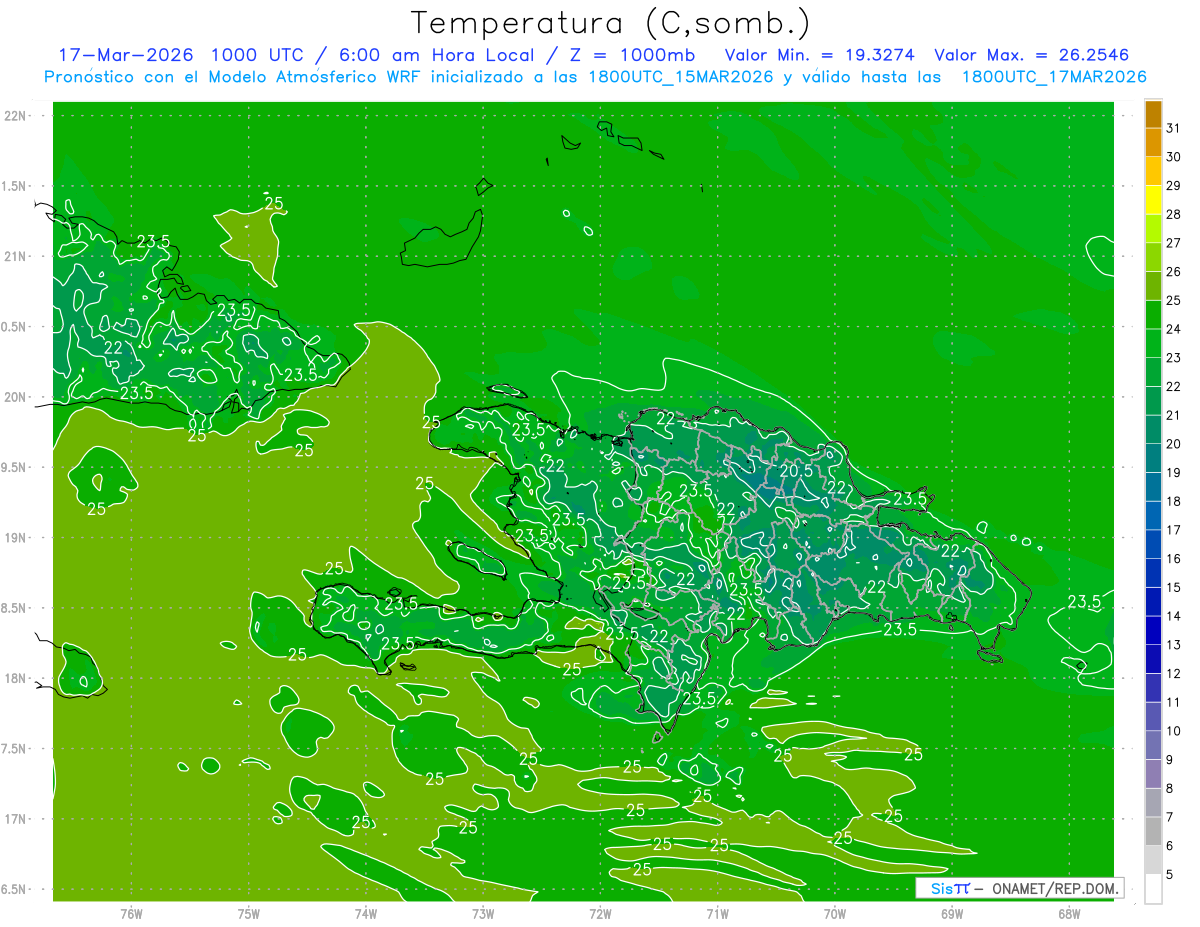Click the colorbar label '16'

point(1174,559)
